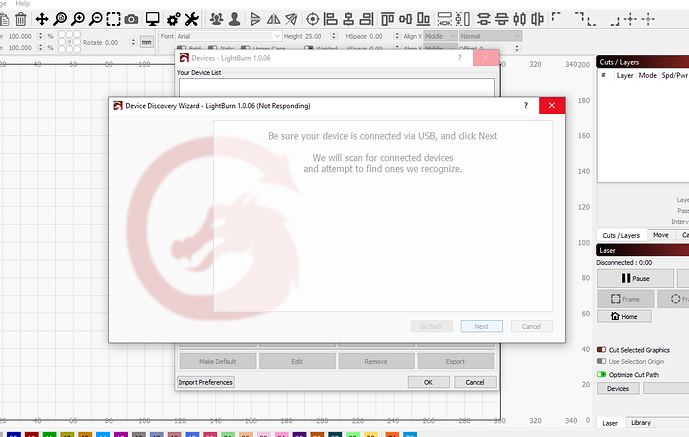Click Go Back in the wizard
Screen dimensions: 689x437
click(431, 326)
